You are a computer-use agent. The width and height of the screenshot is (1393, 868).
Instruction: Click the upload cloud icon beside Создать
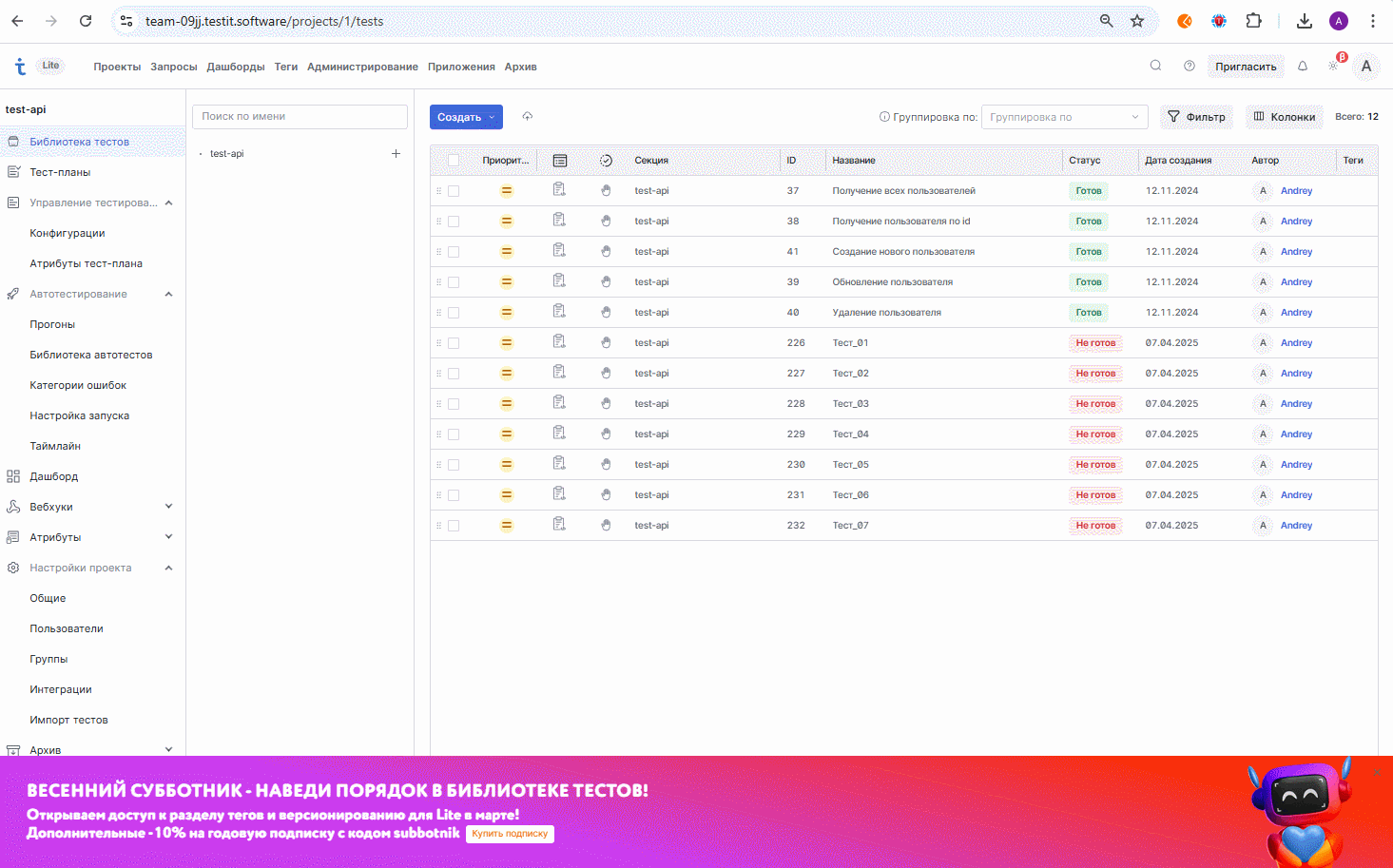(x=528, y=117)
